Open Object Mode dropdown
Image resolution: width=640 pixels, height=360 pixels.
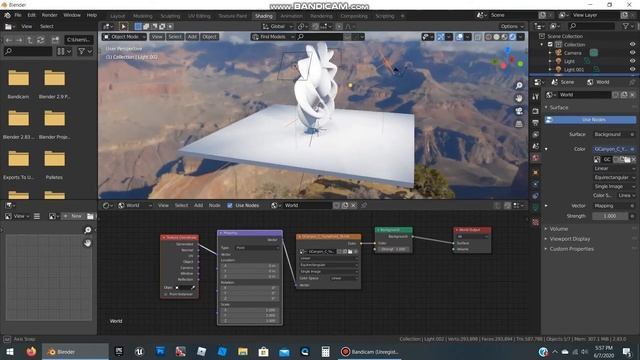coord(124,37)
